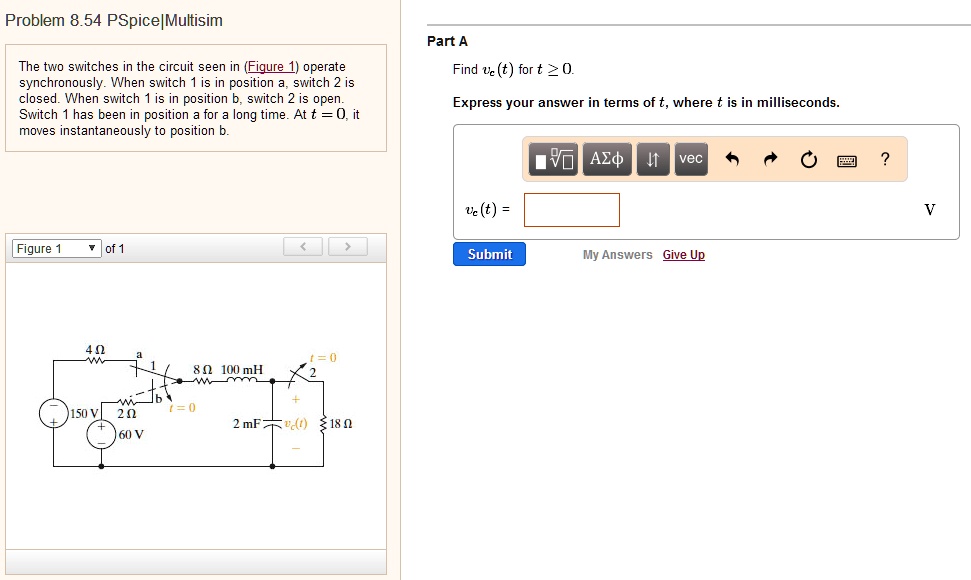Redo the answer input change
The width and height of the screenshot is (971, 580).
[x=770, y=158]
